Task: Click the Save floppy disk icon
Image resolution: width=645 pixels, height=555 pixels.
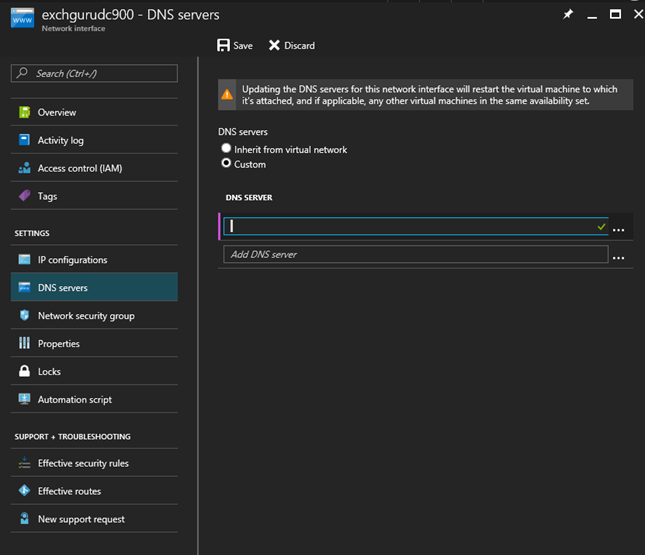Action: tap(223, 45)
